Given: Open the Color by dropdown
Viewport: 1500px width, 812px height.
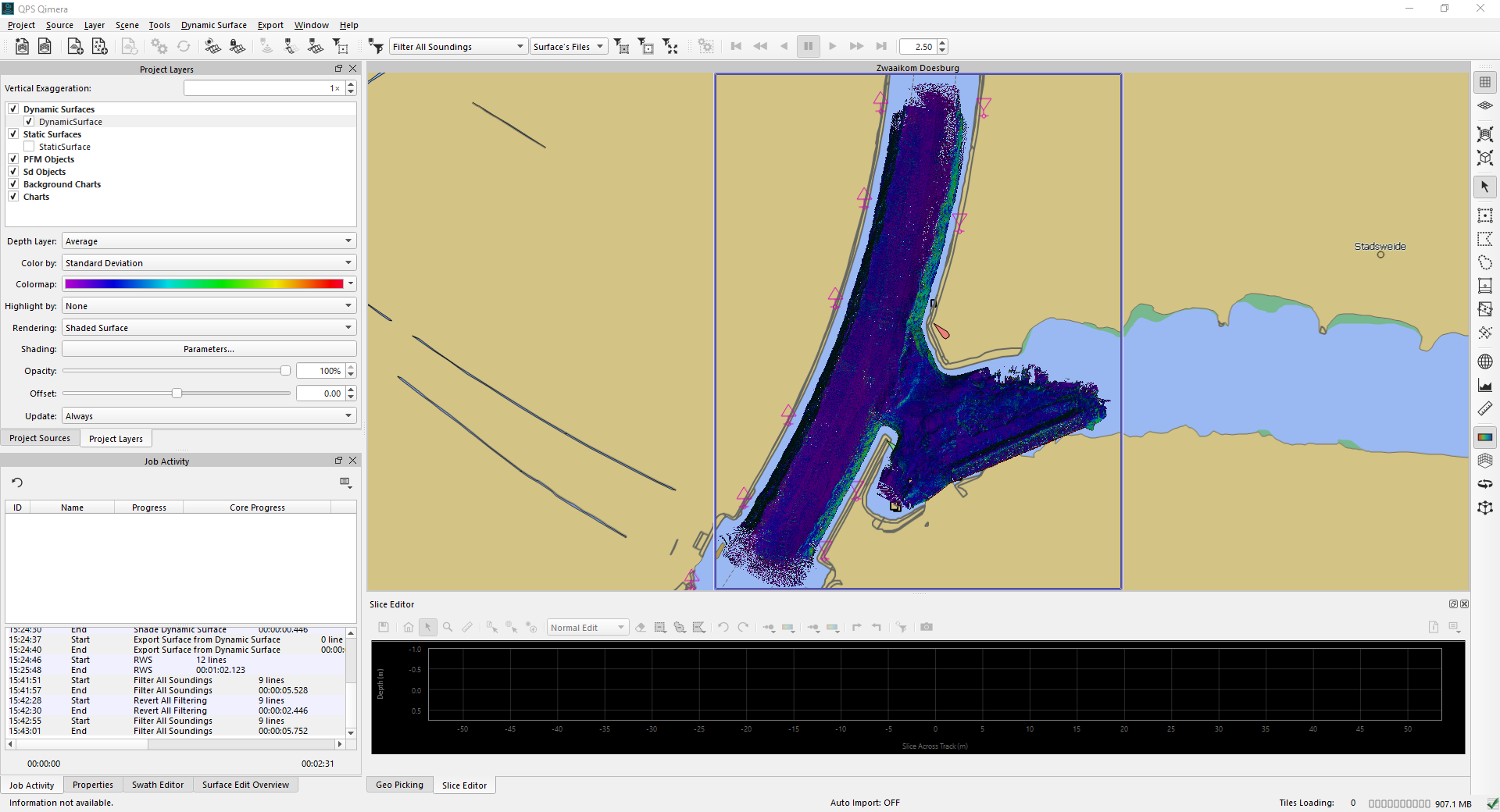Looking at the screenshot, I should coord(208,263).
